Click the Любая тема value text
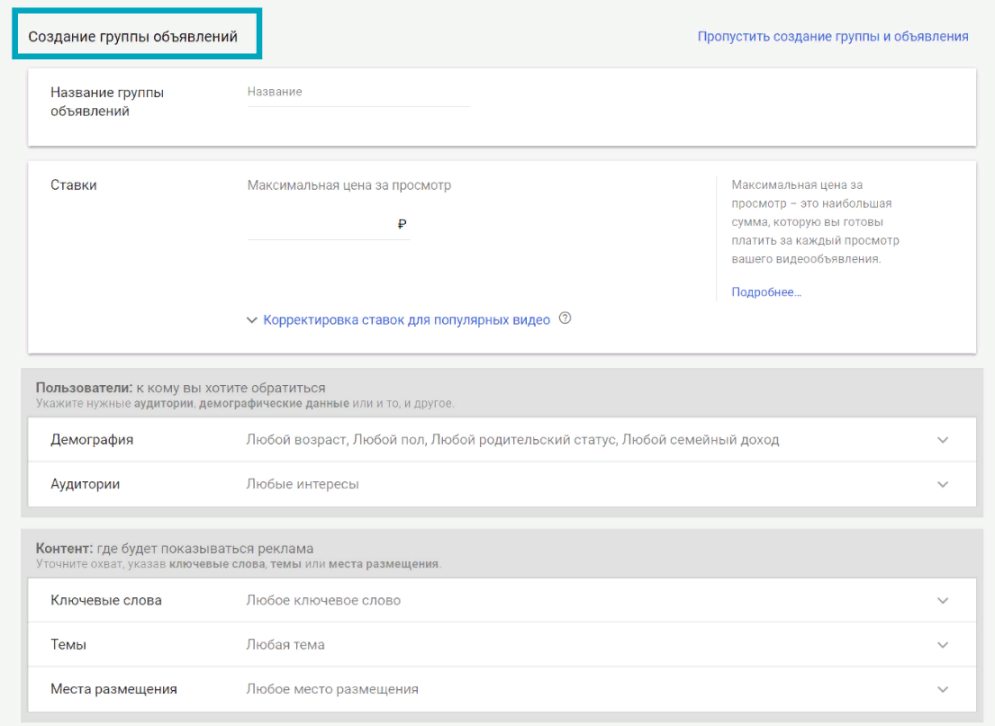Image resolution: width=995 pixels, height=726 pixels. pos(285,645)
